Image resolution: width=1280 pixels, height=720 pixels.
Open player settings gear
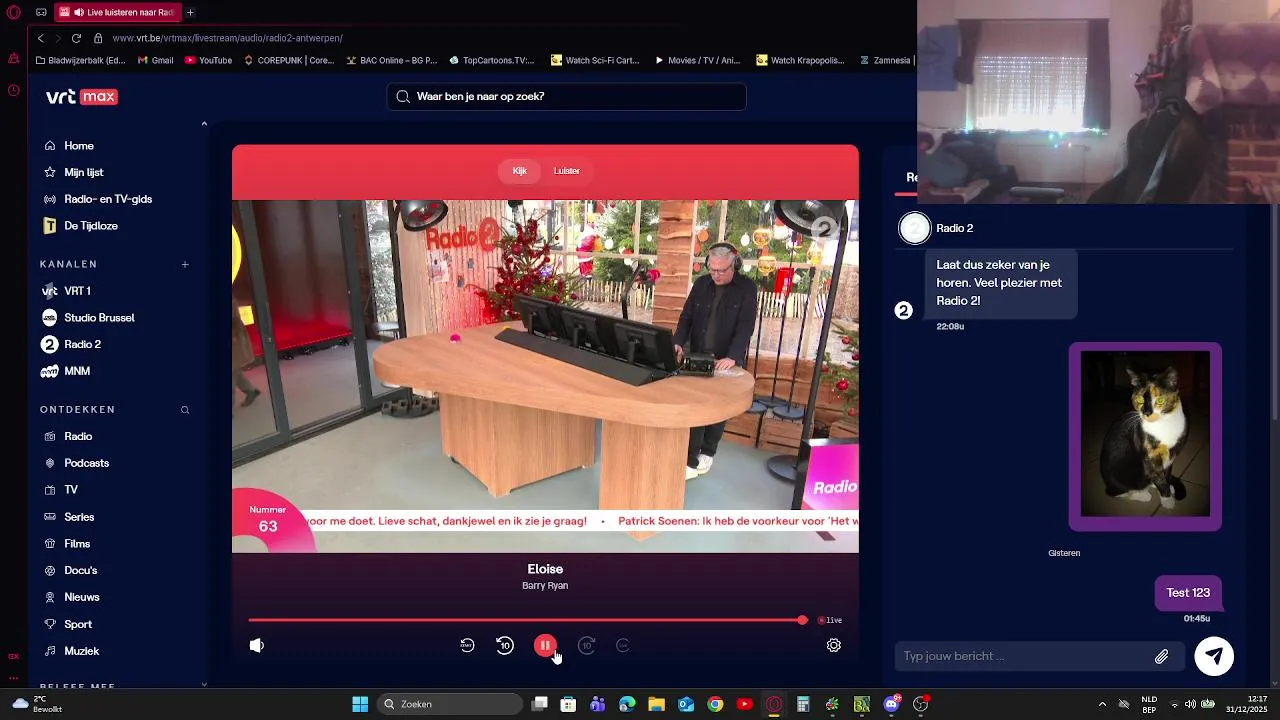[x=834, y=646]
